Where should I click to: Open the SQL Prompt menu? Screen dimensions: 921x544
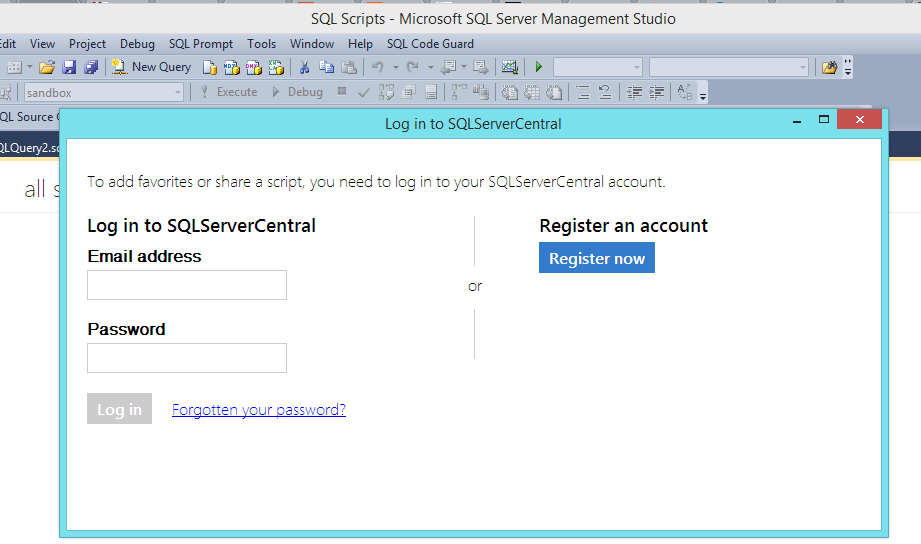coord(200,44)
